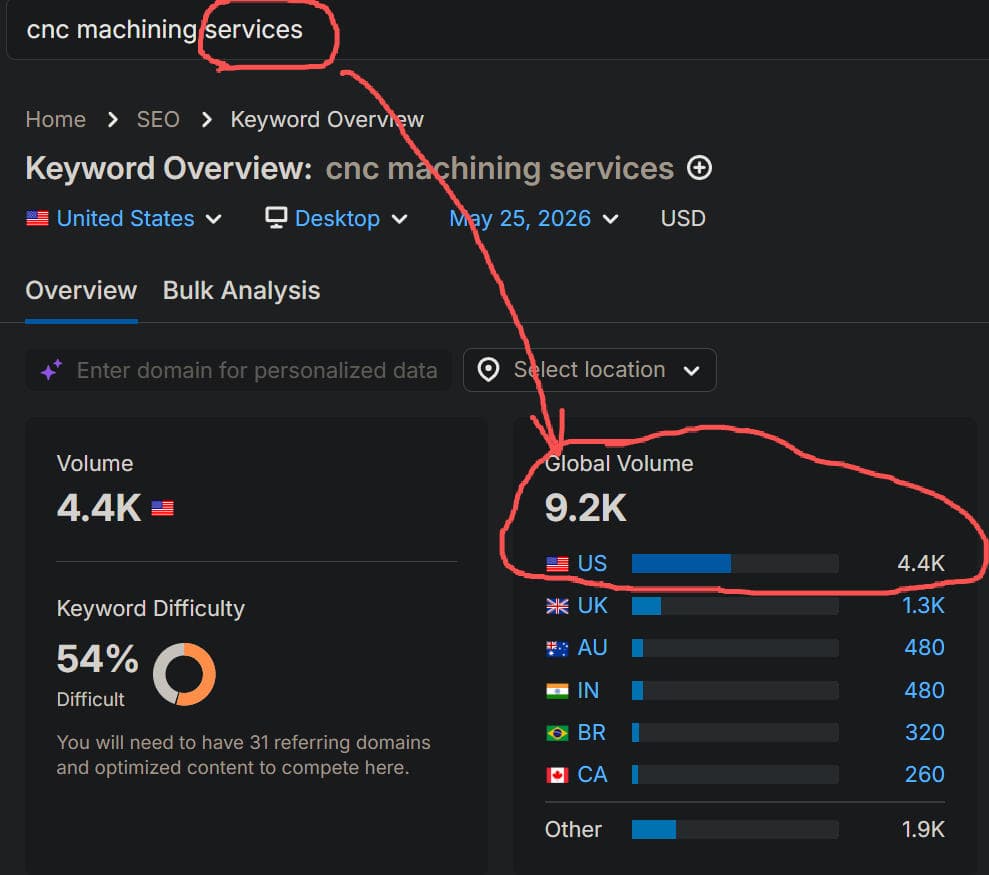The image size is (989, 875).
Task: Click the plus icon beside the keyword title
Action: 699,168
